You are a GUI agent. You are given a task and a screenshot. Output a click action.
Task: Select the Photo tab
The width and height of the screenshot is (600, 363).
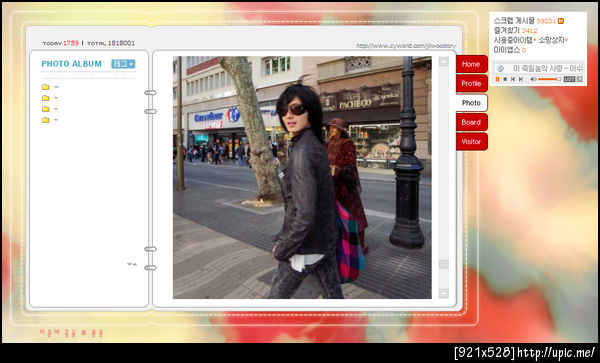[x=471, y=103]
